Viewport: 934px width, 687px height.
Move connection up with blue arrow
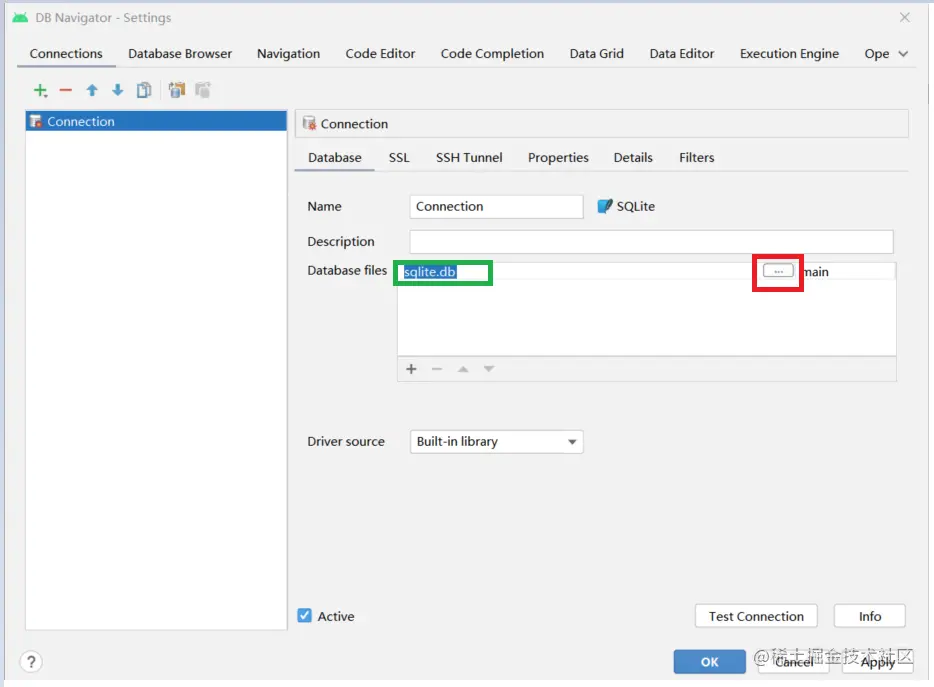[x=92, y=91]
